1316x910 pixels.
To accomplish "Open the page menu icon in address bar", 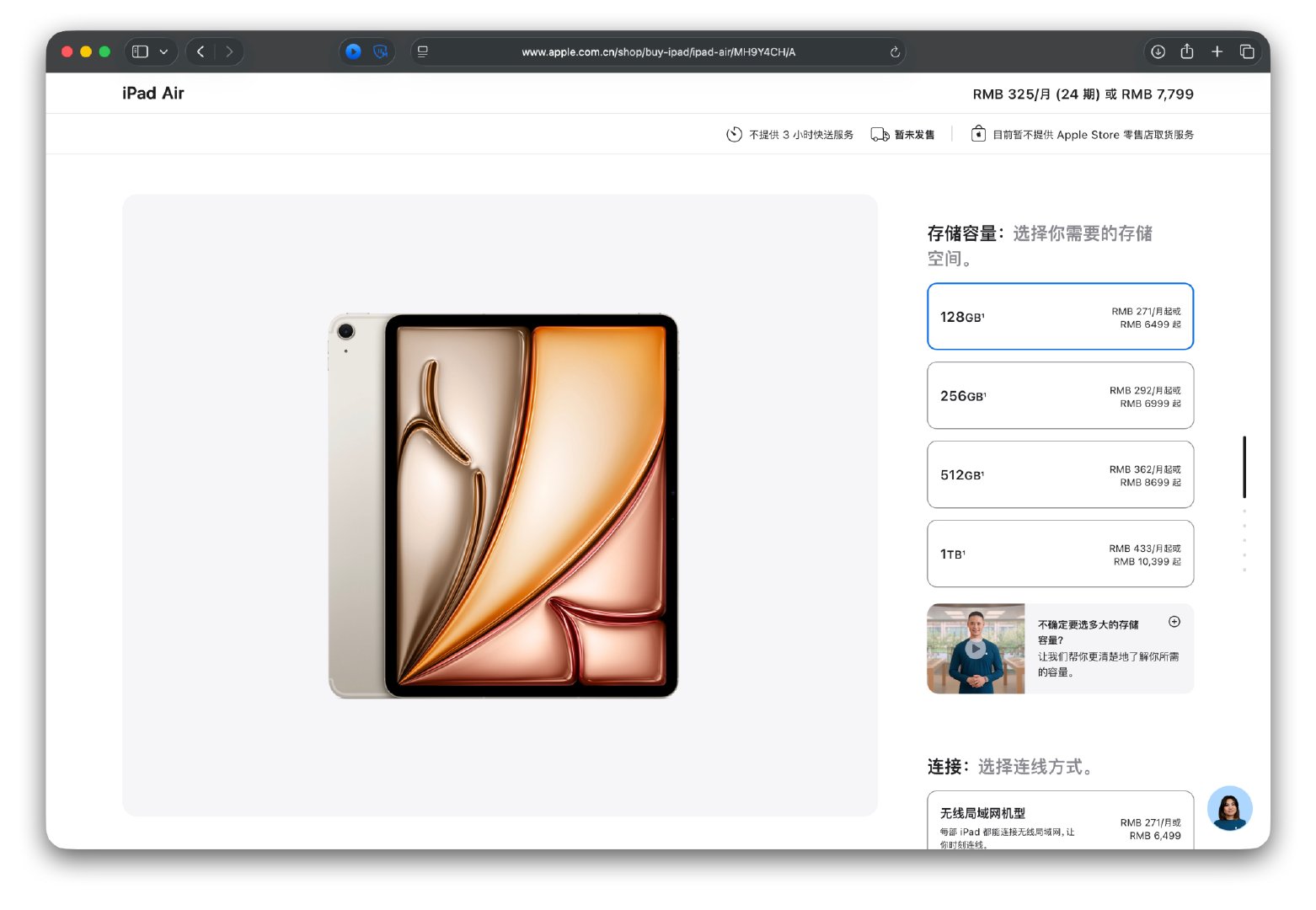I will coord(423,51).
